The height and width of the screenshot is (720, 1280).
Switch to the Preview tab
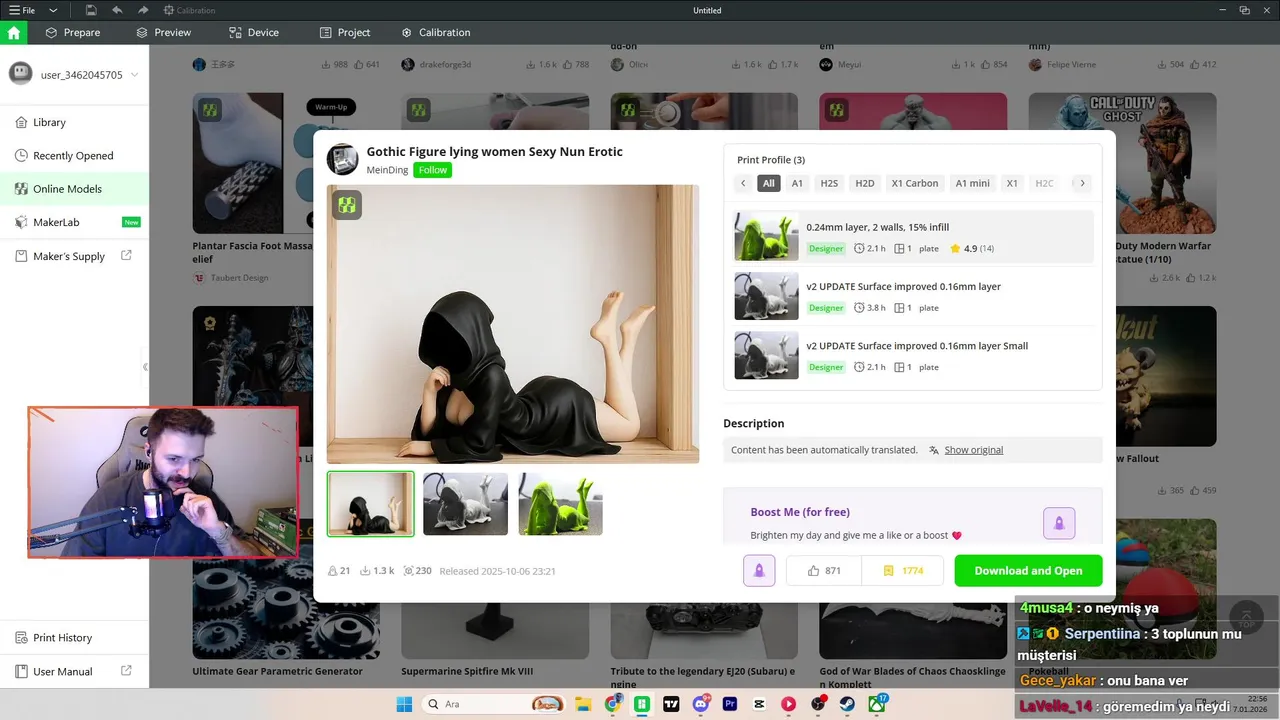(164, 32)
